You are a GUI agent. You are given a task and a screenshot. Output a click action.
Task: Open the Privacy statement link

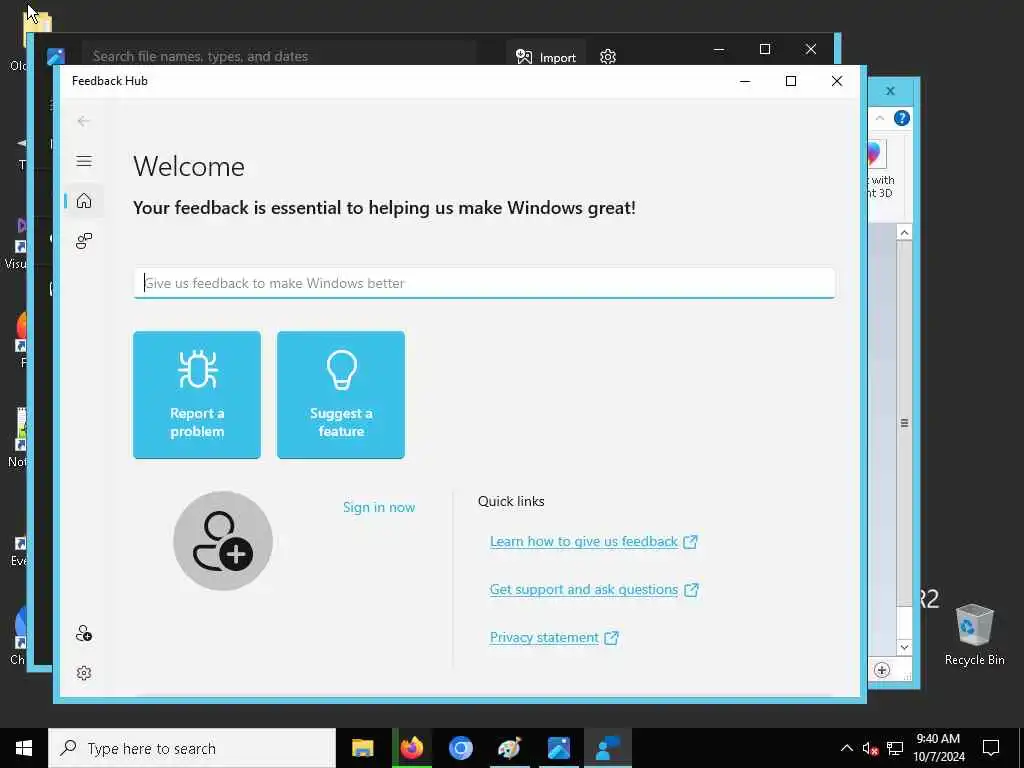(x=554, y=637)
